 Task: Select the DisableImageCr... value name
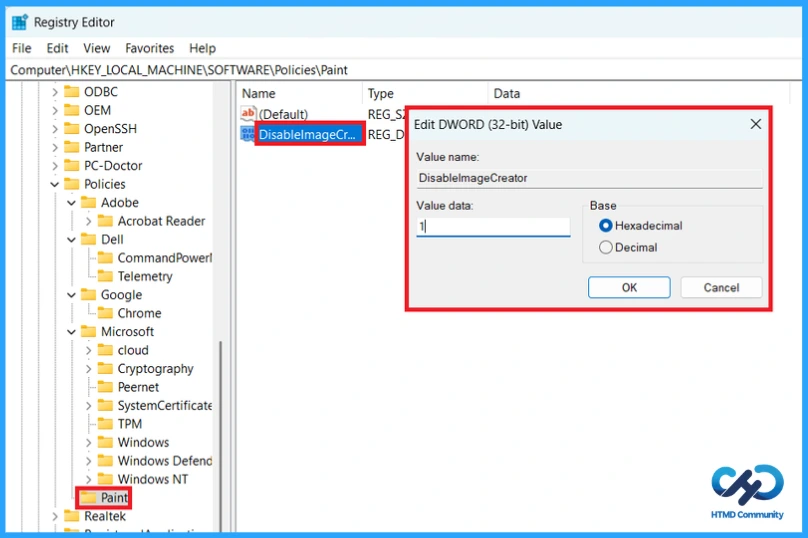coord(308,134)
